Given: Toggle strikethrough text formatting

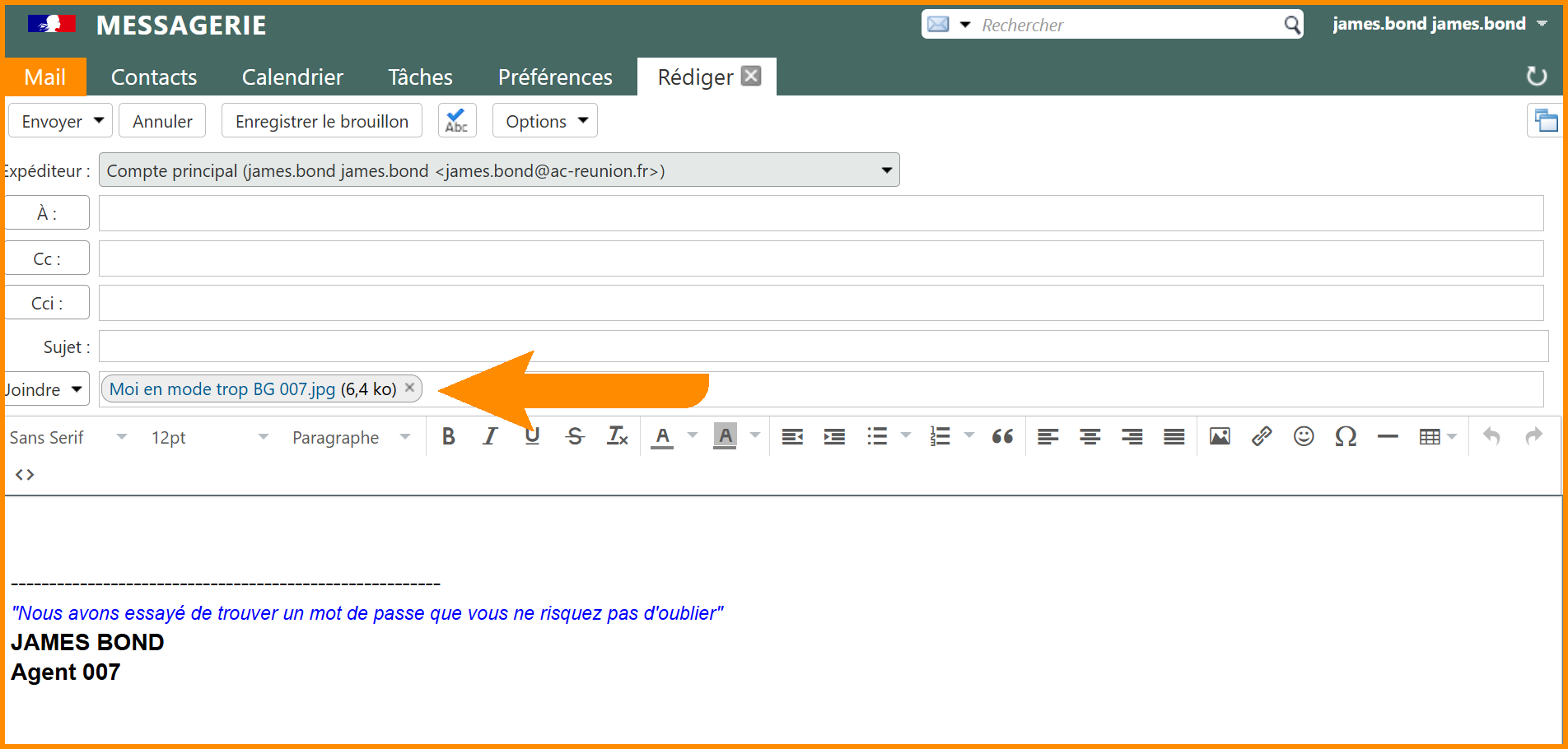Looking at the screenshot, I should click(575, 436).
